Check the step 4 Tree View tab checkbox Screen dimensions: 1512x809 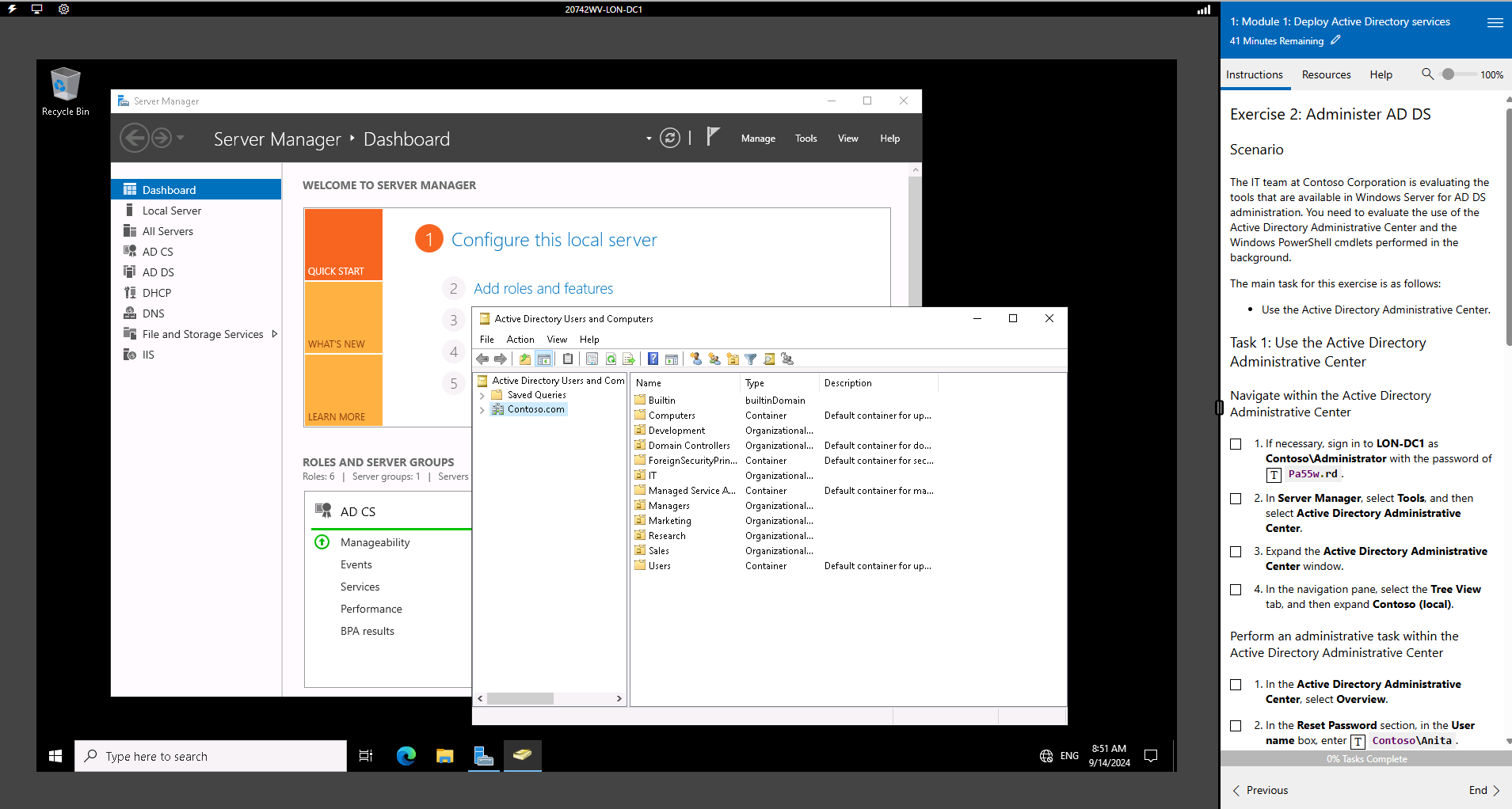[1236, 590]
